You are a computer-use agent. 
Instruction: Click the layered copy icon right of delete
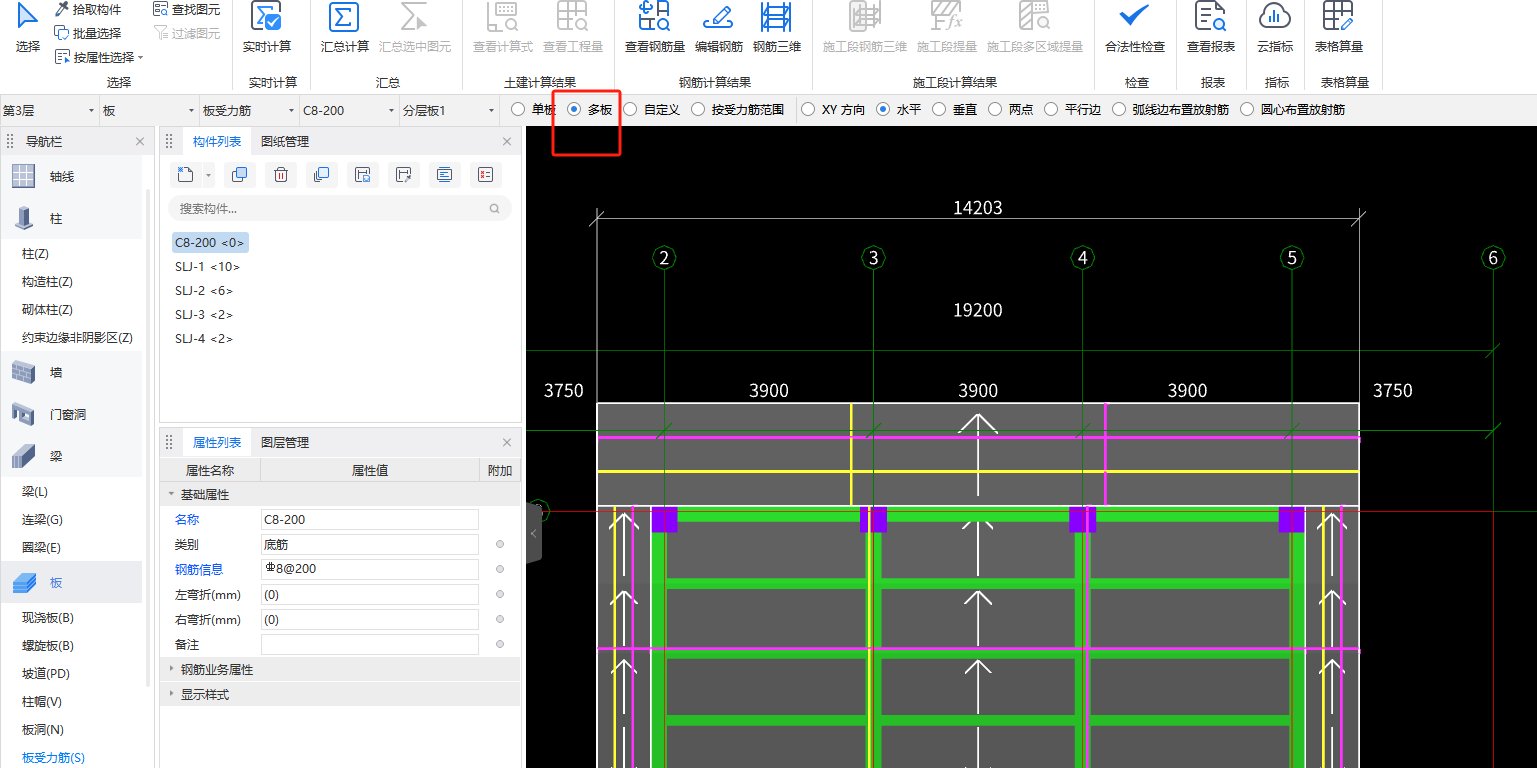point(321,175)
